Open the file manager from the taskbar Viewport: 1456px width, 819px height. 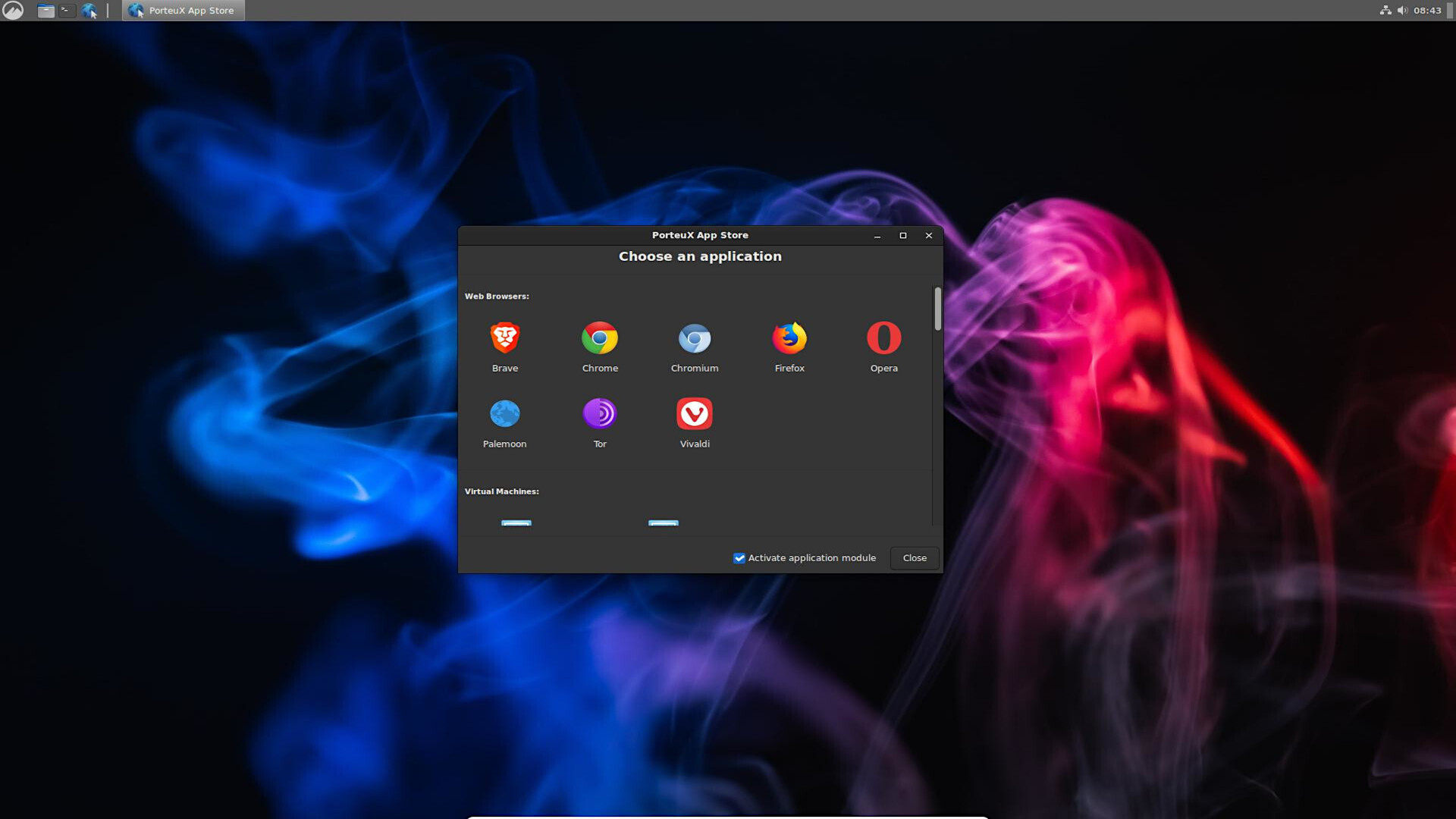pyautogui.click(x=45, y=10)
